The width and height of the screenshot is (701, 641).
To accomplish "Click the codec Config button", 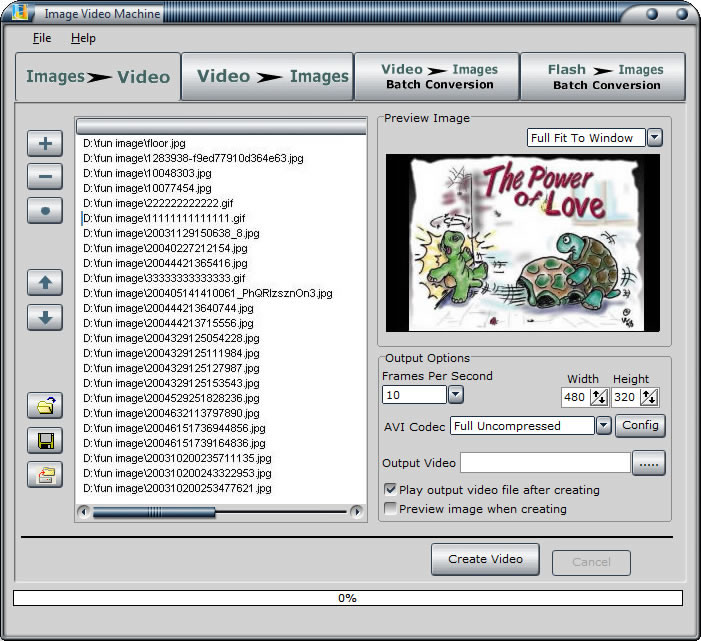I will coord(640,426).
